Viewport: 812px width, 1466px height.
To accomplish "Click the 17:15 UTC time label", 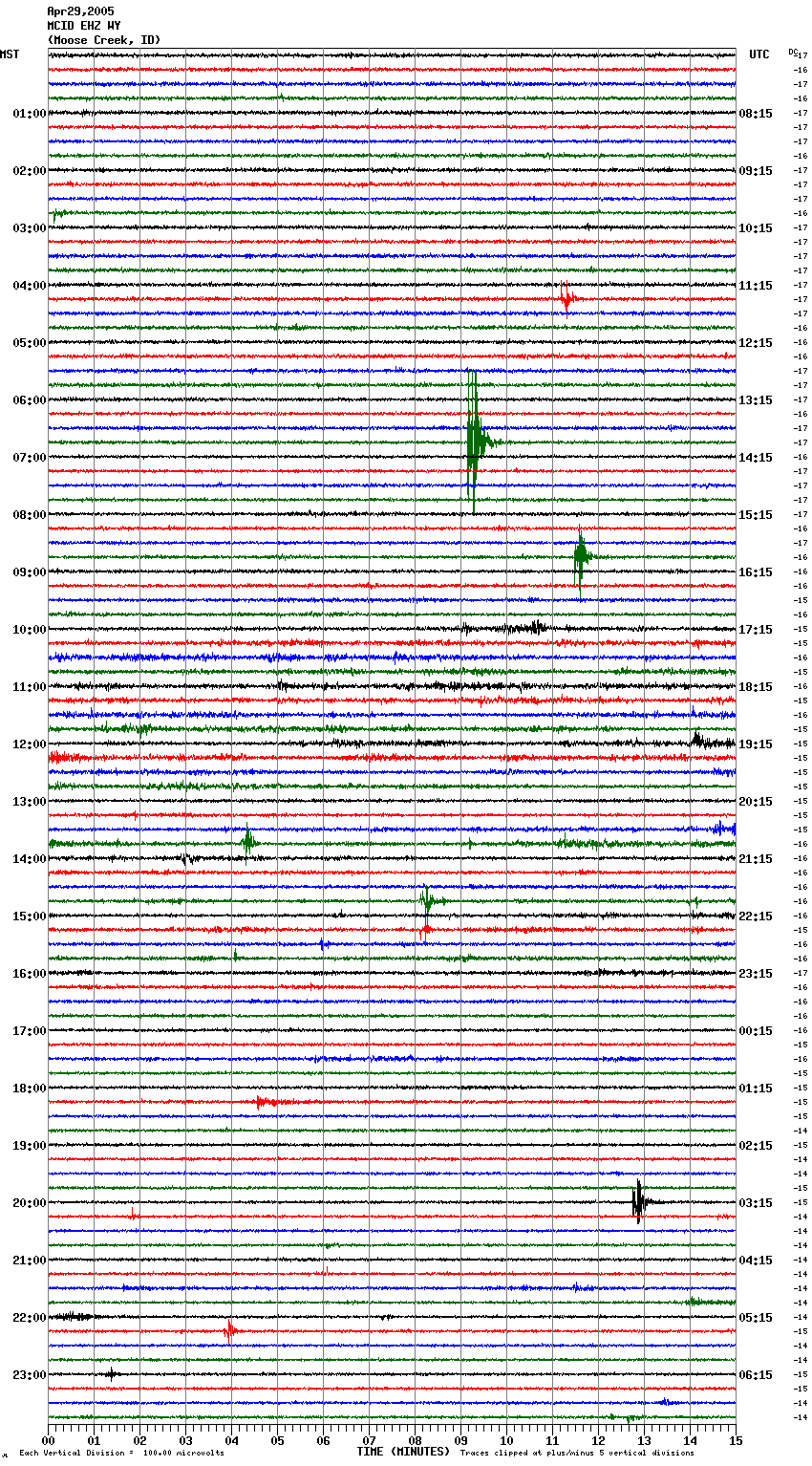I will pos(756,630).
